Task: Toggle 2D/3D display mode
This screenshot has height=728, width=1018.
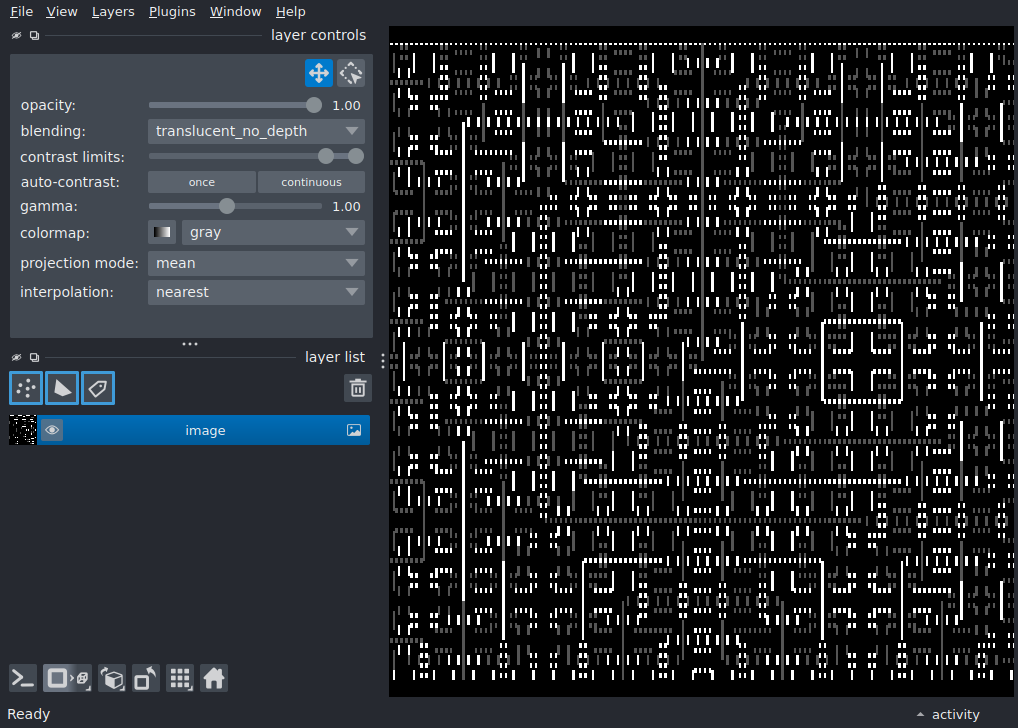Action: (x=68, y=679)
